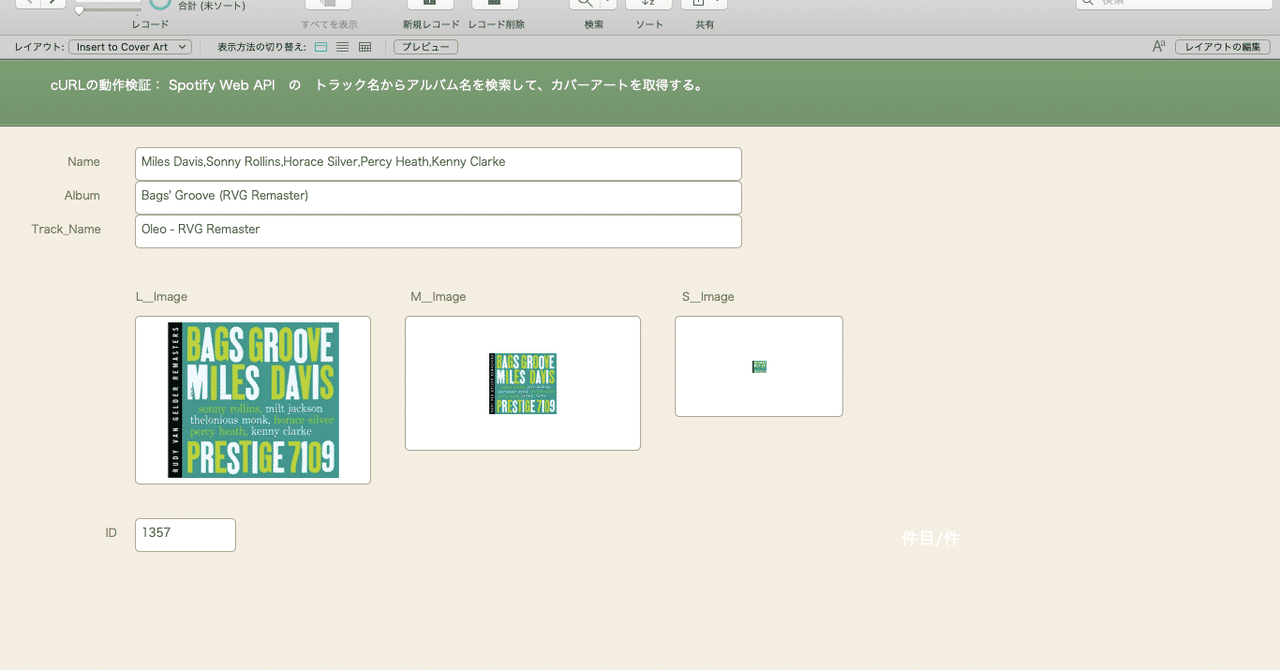This screenshot has width=1280, height=670.
Task: Click the レコード label under slider
Action: click(x=150, y=24)
